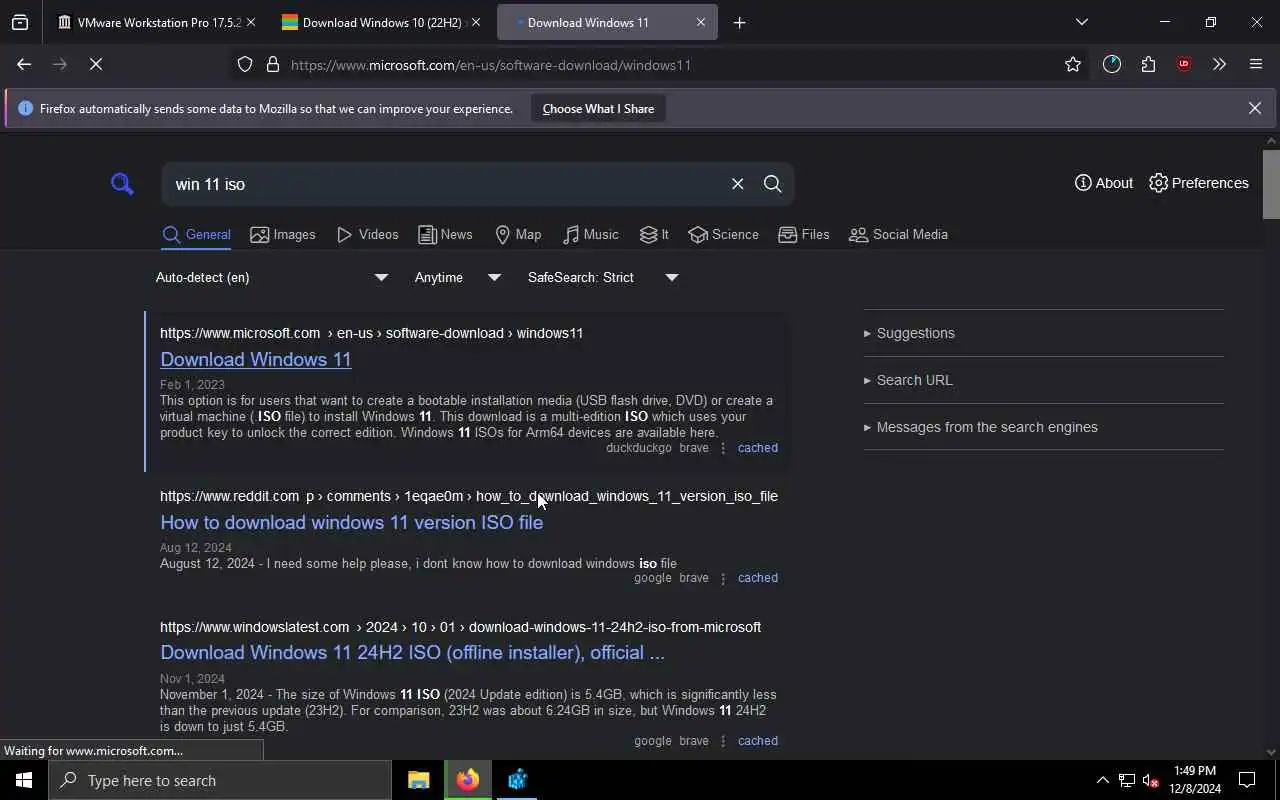This screenshot has height=800, width=1280.
Task: Switch to IT search category
Action: pos(654,235)
